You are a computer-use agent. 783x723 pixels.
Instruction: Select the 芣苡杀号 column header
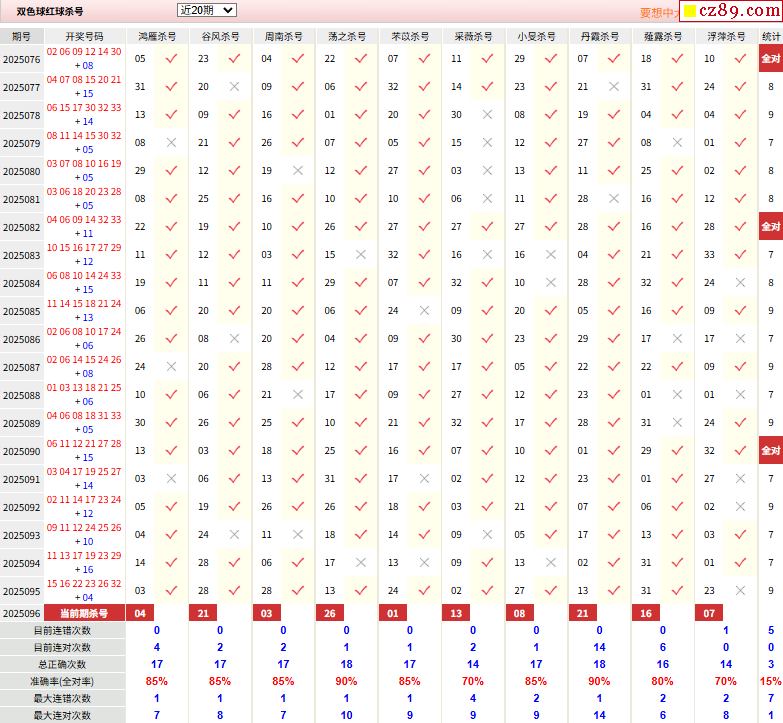coord(410,36)
